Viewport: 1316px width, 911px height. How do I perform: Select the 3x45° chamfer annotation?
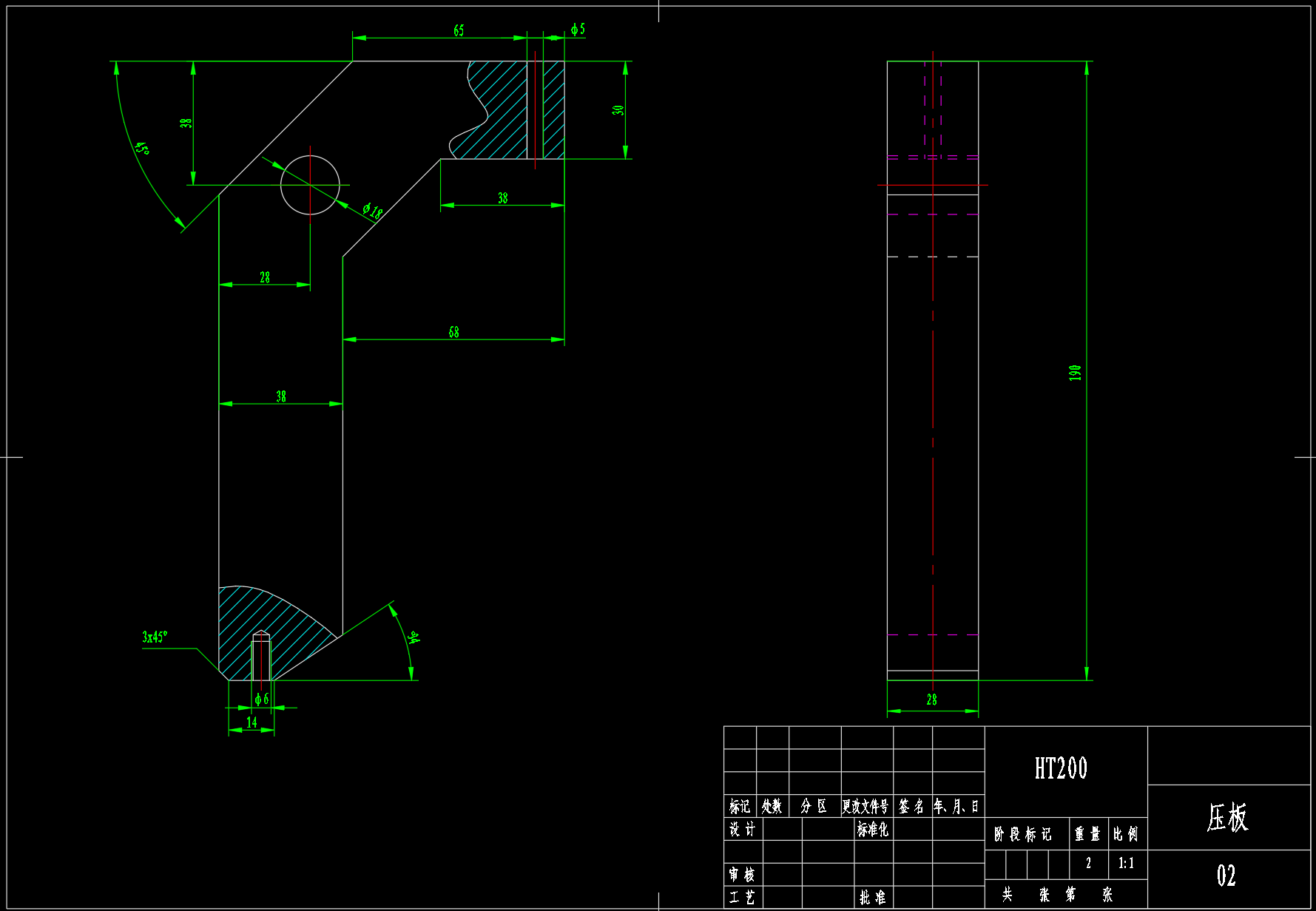coord(155,637)
